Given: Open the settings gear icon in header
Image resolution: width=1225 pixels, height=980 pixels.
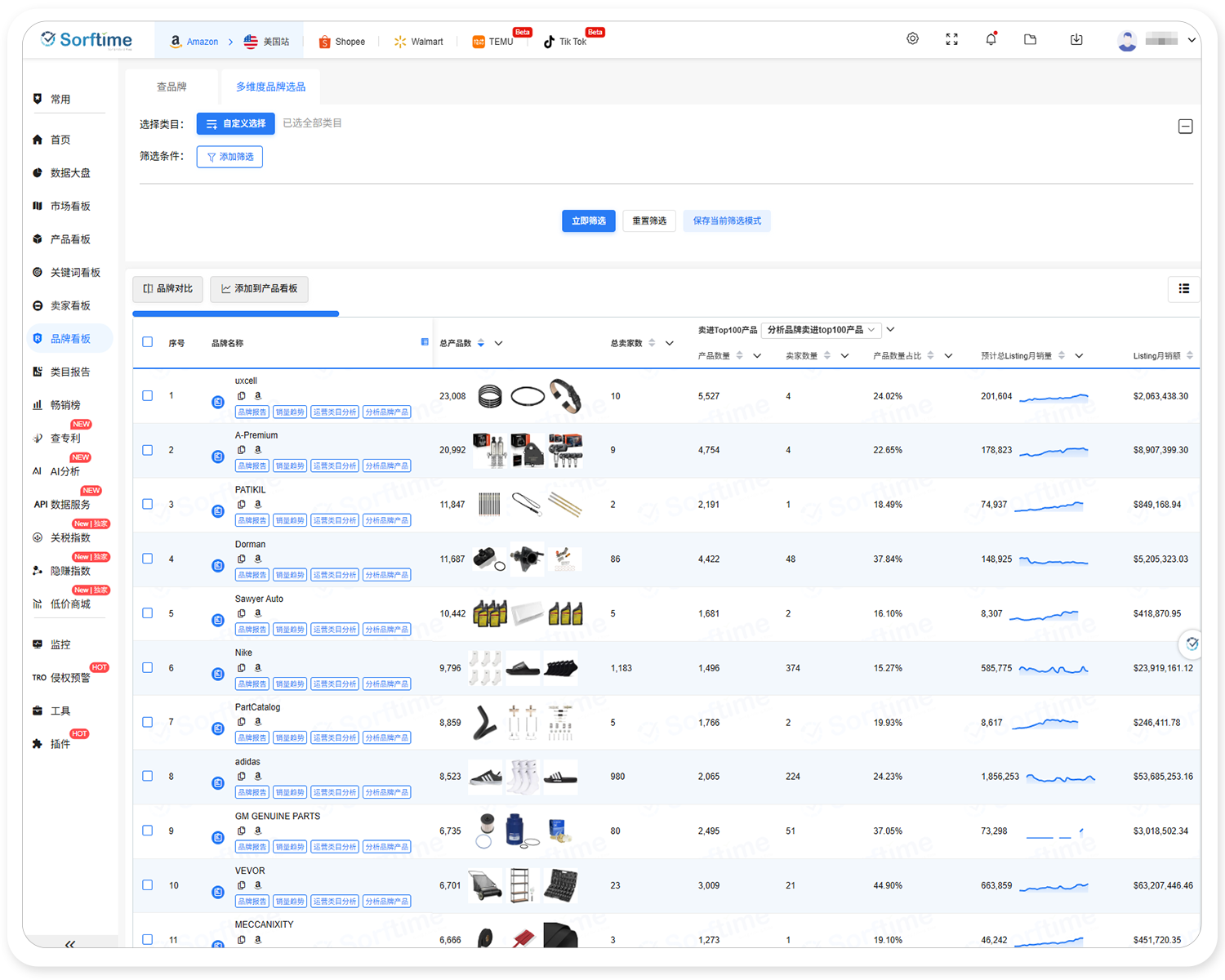Looking at the screenshot, I should 912,39.
